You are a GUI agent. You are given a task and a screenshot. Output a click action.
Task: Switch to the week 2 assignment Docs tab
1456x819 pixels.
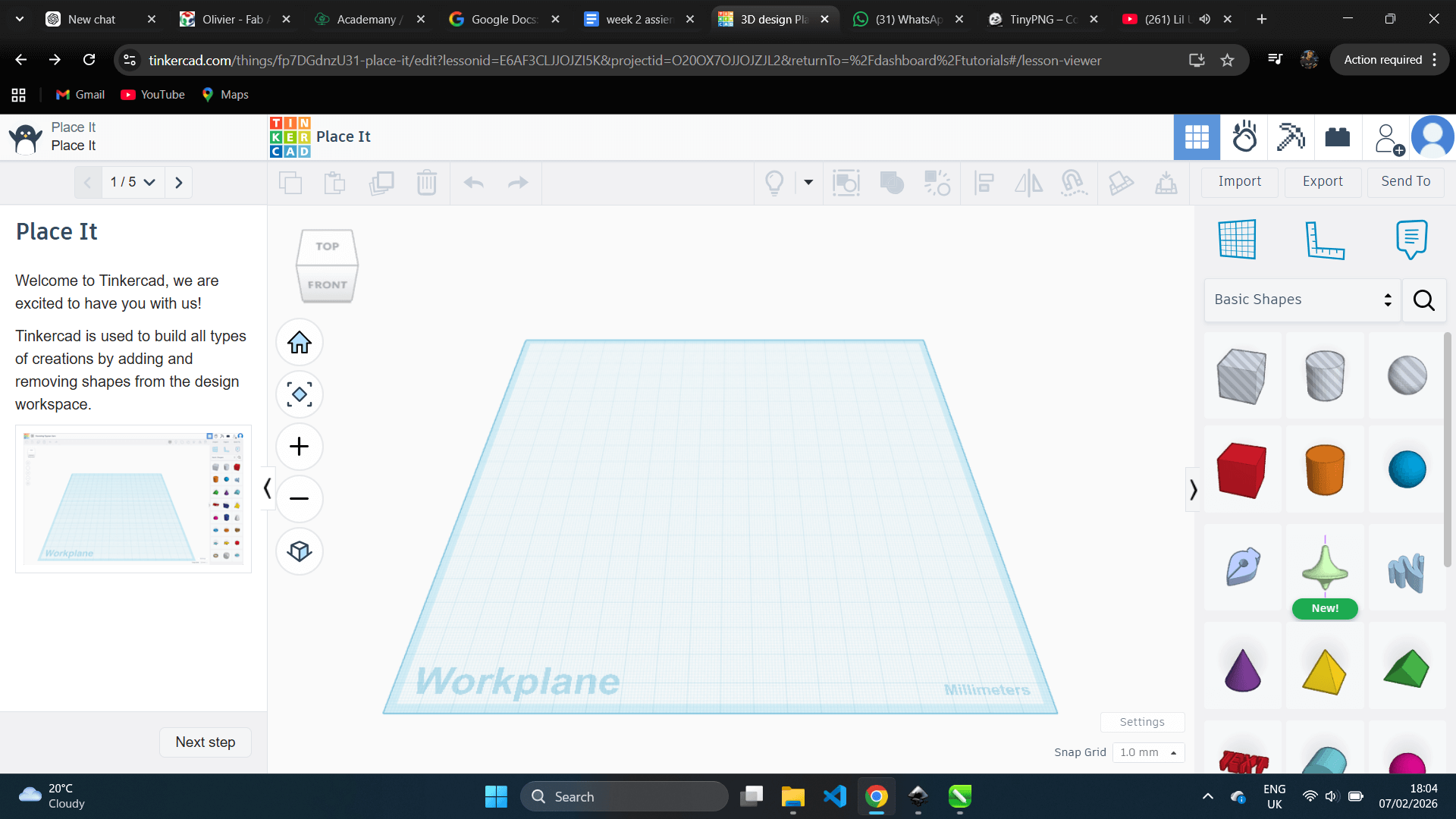point(639,19)
